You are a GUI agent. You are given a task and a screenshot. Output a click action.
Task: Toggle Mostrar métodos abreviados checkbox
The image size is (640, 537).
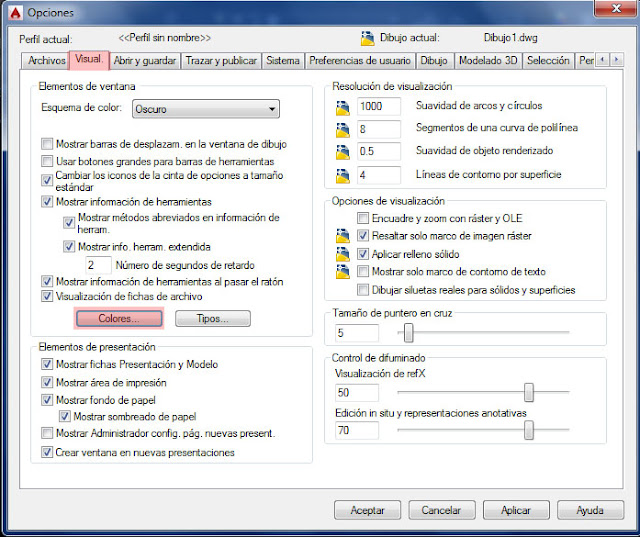(69, 223)
